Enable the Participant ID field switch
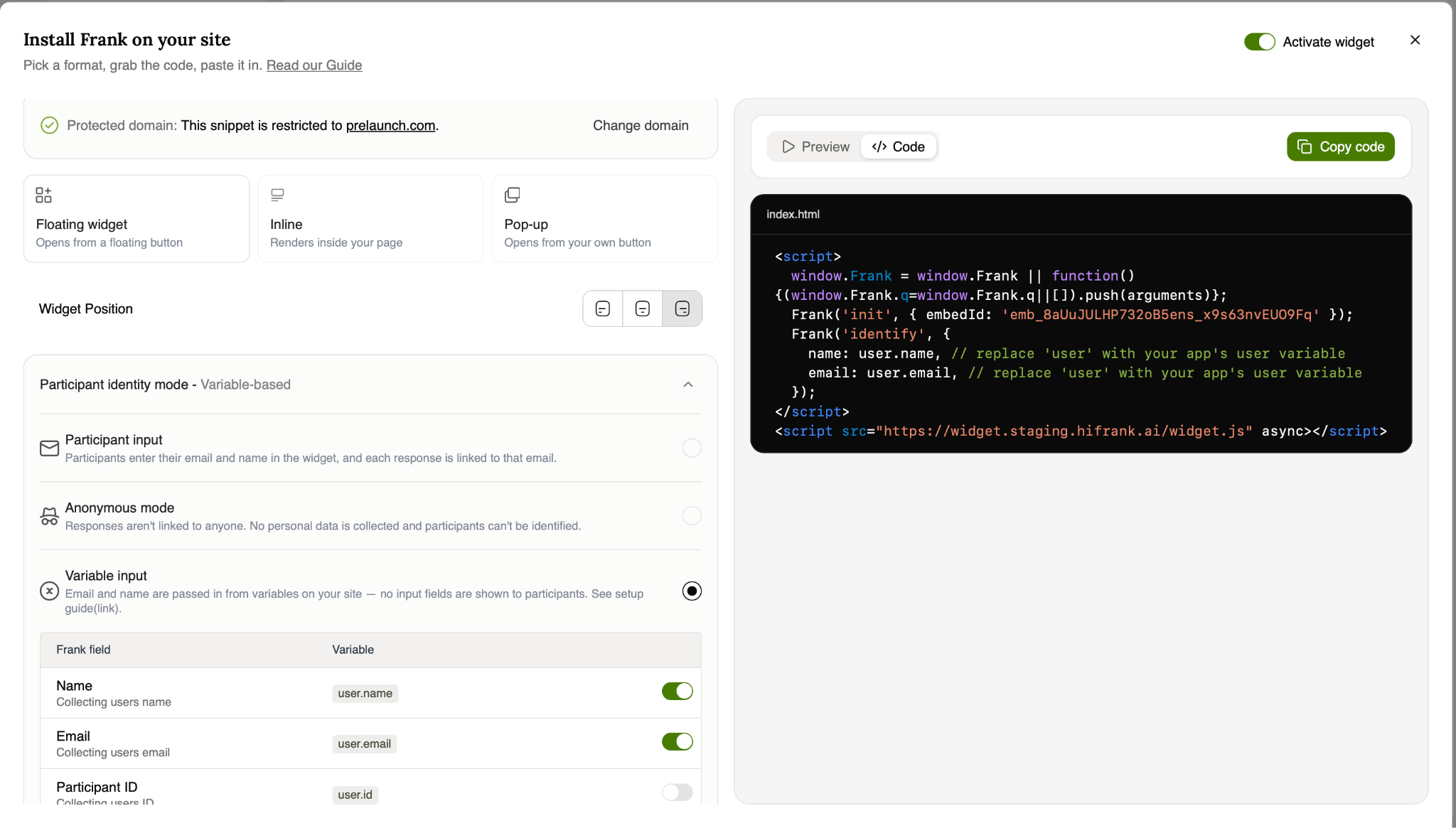This screenshot has width=1456, height=828. click(x=677, y=792)
